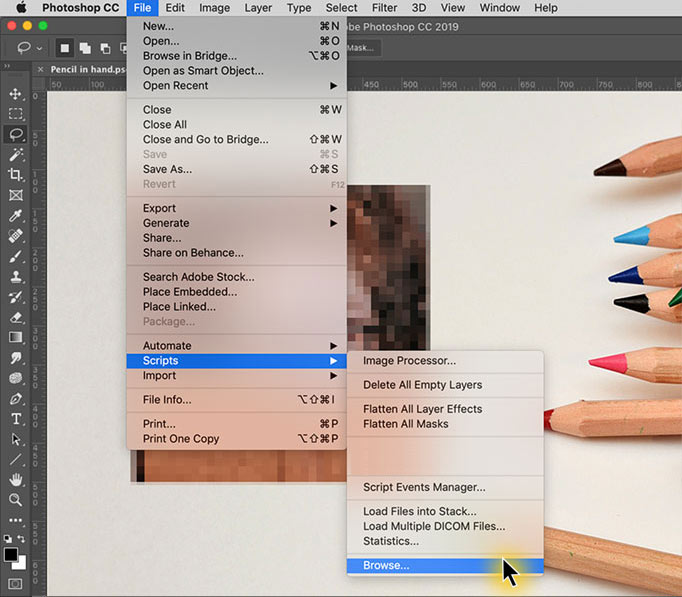The width and height of the screenshot is (682, 597).
Task: Select the Lasso tool in the toolbar
Action: tap(16, 134)
